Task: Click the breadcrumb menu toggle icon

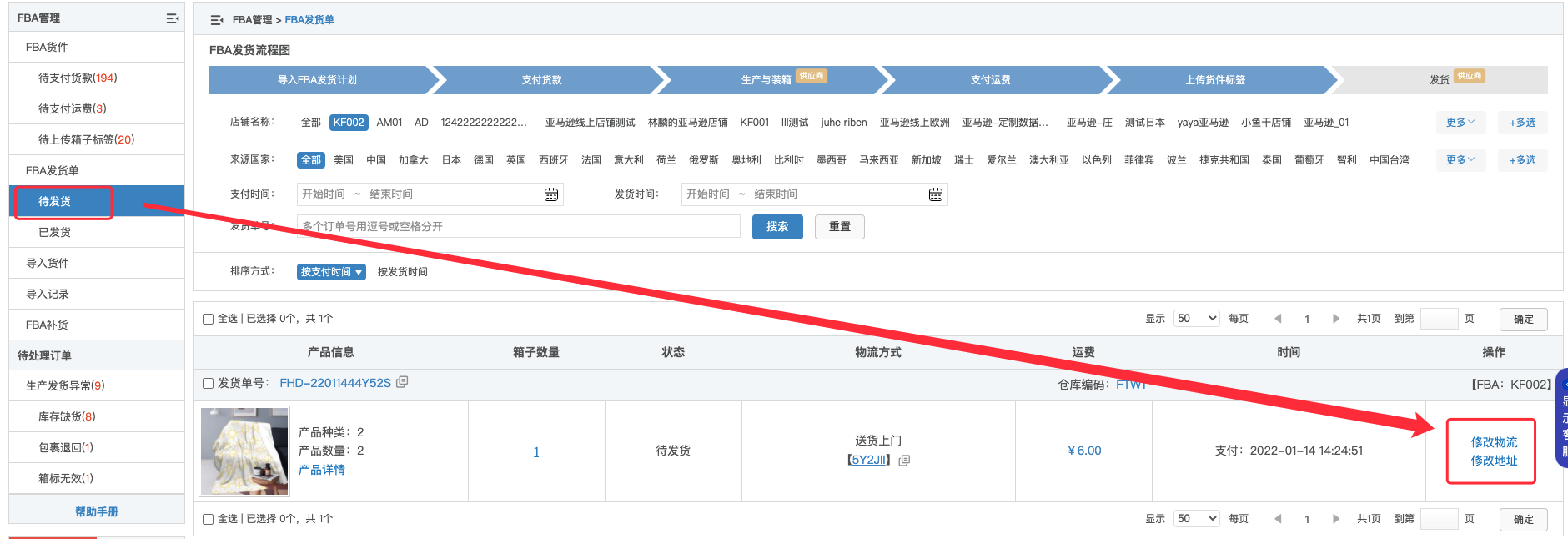Action: (x=217, y=20)
